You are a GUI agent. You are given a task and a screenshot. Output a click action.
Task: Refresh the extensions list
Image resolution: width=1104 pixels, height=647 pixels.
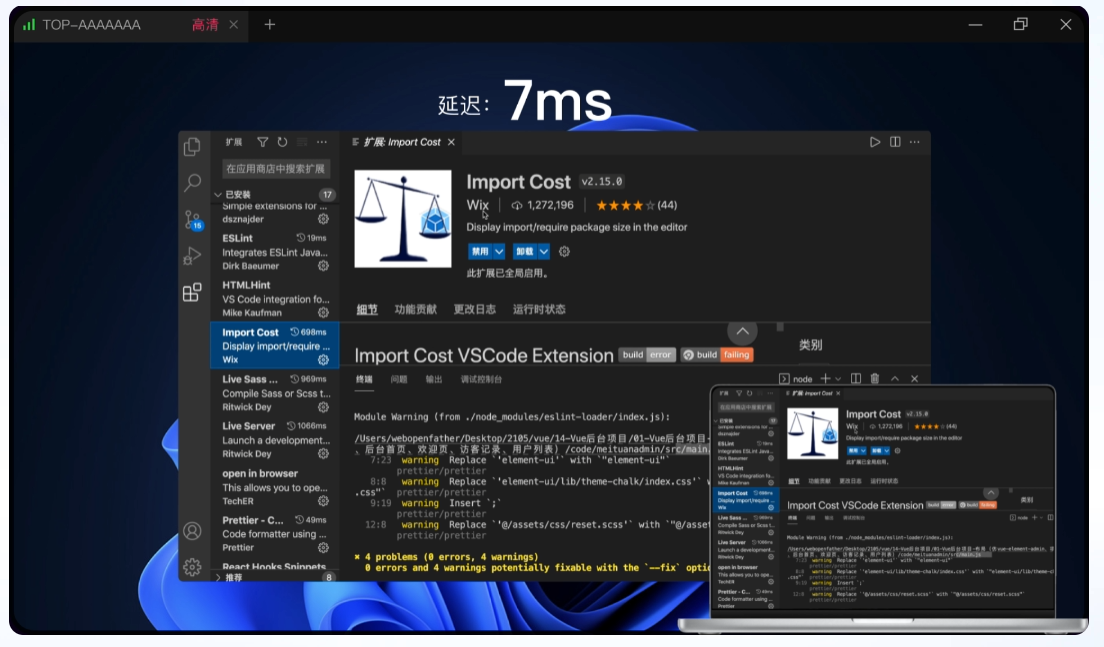click(283, 143)
